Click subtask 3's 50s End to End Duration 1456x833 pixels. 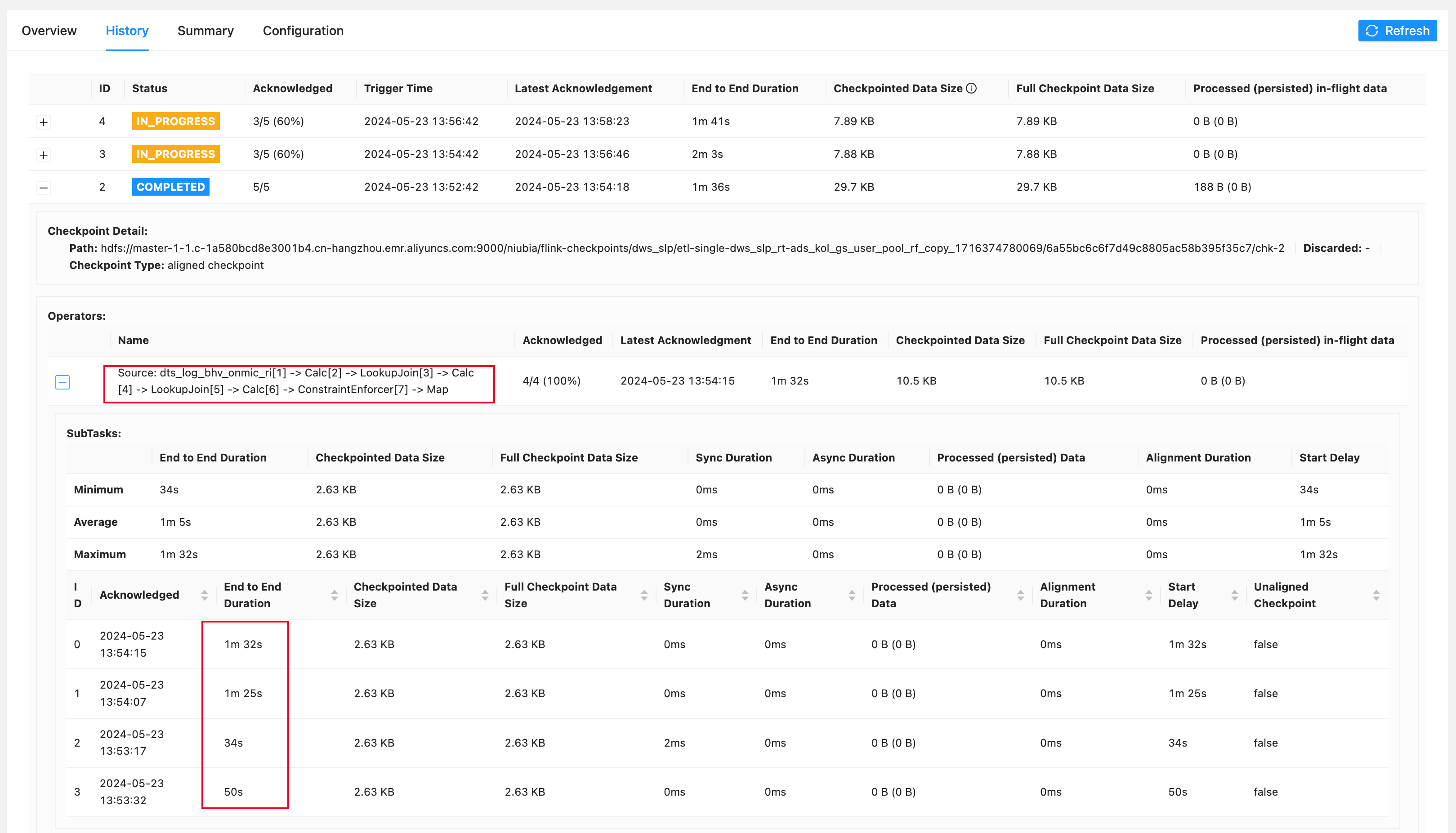click(x=233, y=793)
